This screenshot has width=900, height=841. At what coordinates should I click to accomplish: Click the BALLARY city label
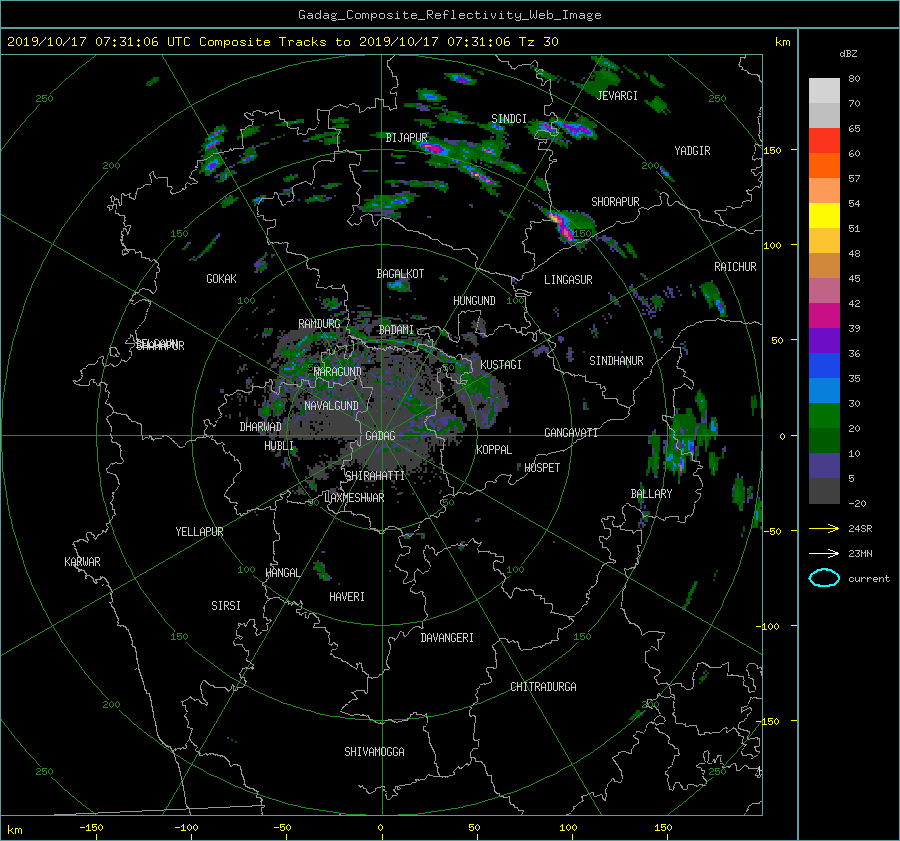(651, 494)
